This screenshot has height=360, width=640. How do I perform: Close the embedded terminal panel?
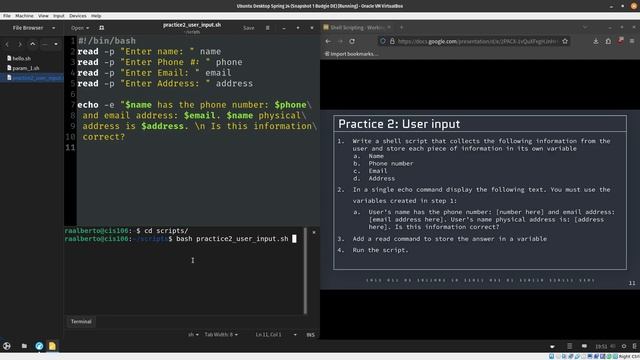[314, 232]
